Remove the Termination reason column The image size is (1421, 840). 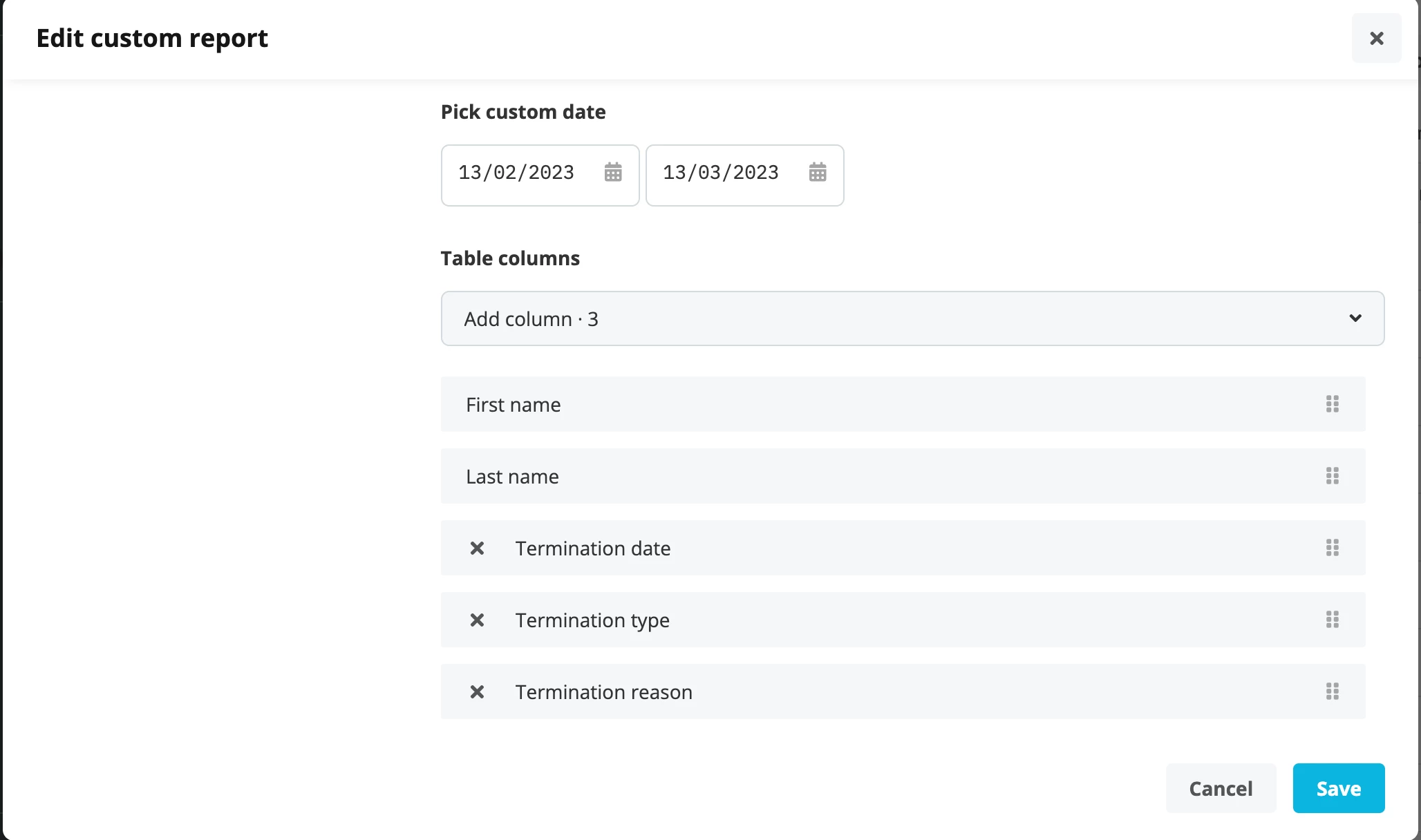(477, 691)
